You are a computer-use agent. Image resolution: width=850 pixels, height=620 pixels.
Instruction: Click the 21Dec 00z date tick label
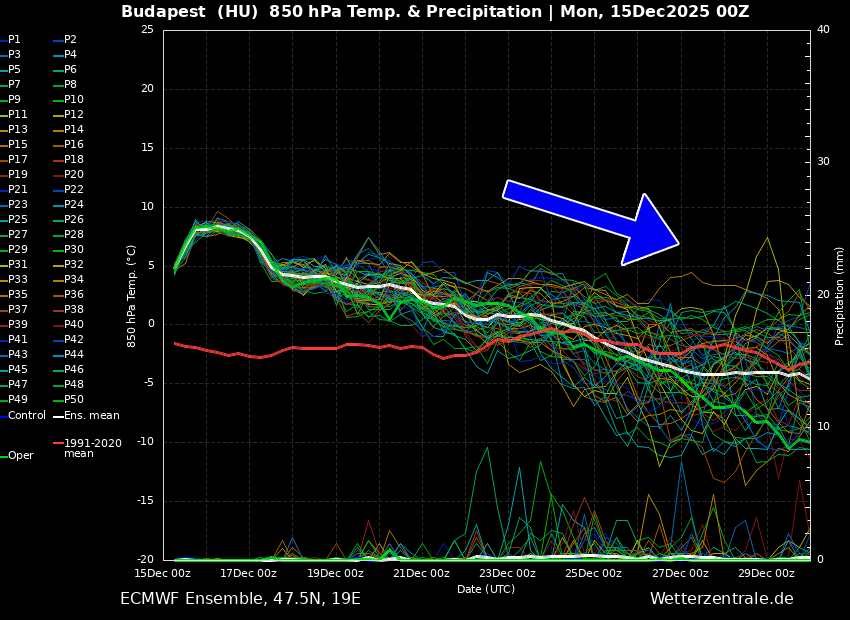tap(421, 574)
